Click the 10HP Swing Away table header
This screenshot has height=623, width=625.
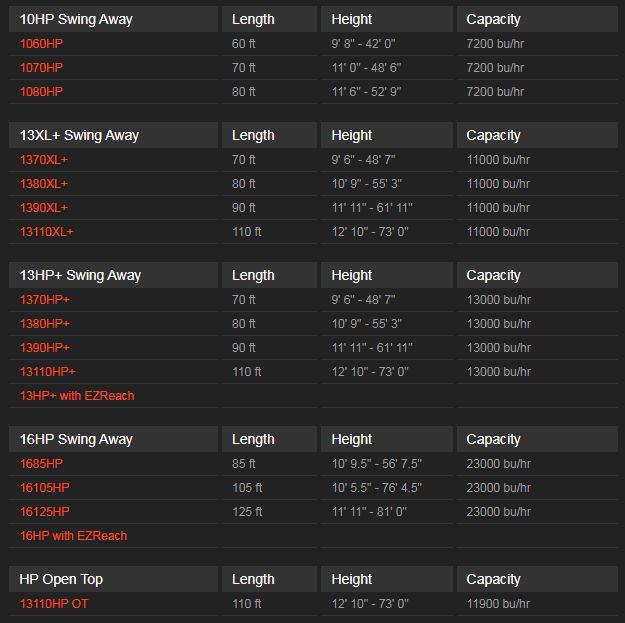coord(76,19)
